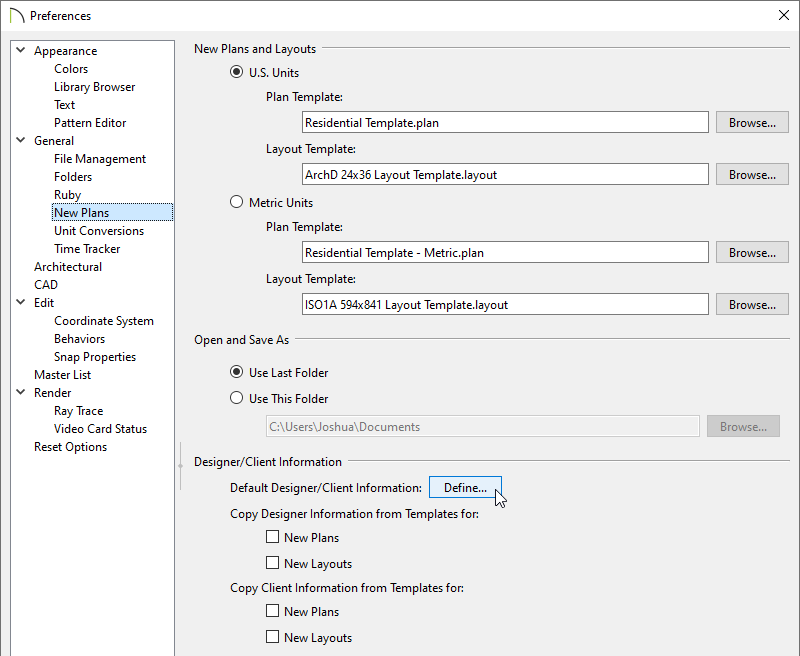Browse for the U.S. Plan Template file

[752, 122]
